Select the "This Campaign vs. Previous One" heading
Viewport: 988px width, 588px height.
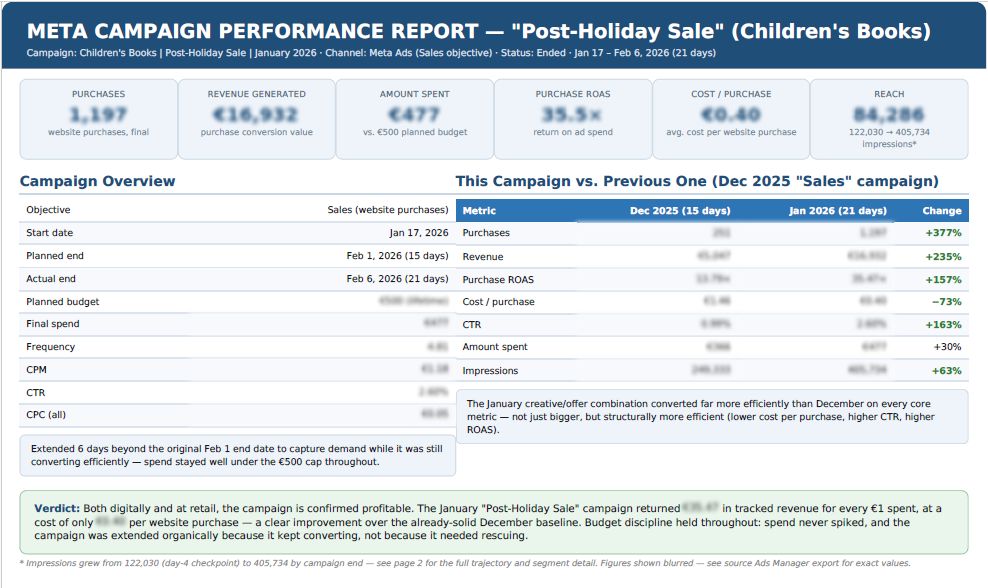pyautogui.click(x=697, y=181)
